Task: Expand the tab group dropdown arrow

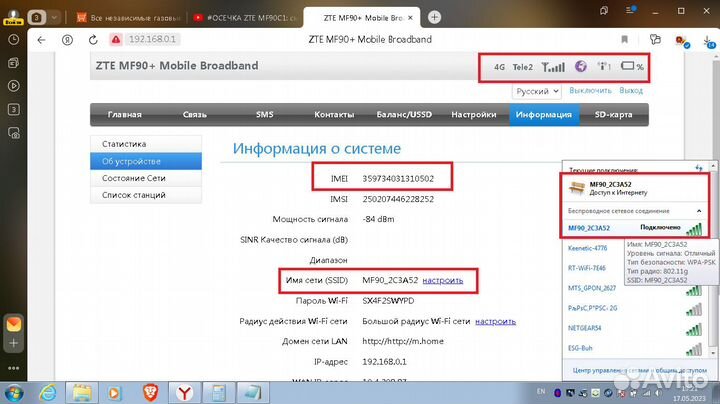Action: (x=54, y=17)
